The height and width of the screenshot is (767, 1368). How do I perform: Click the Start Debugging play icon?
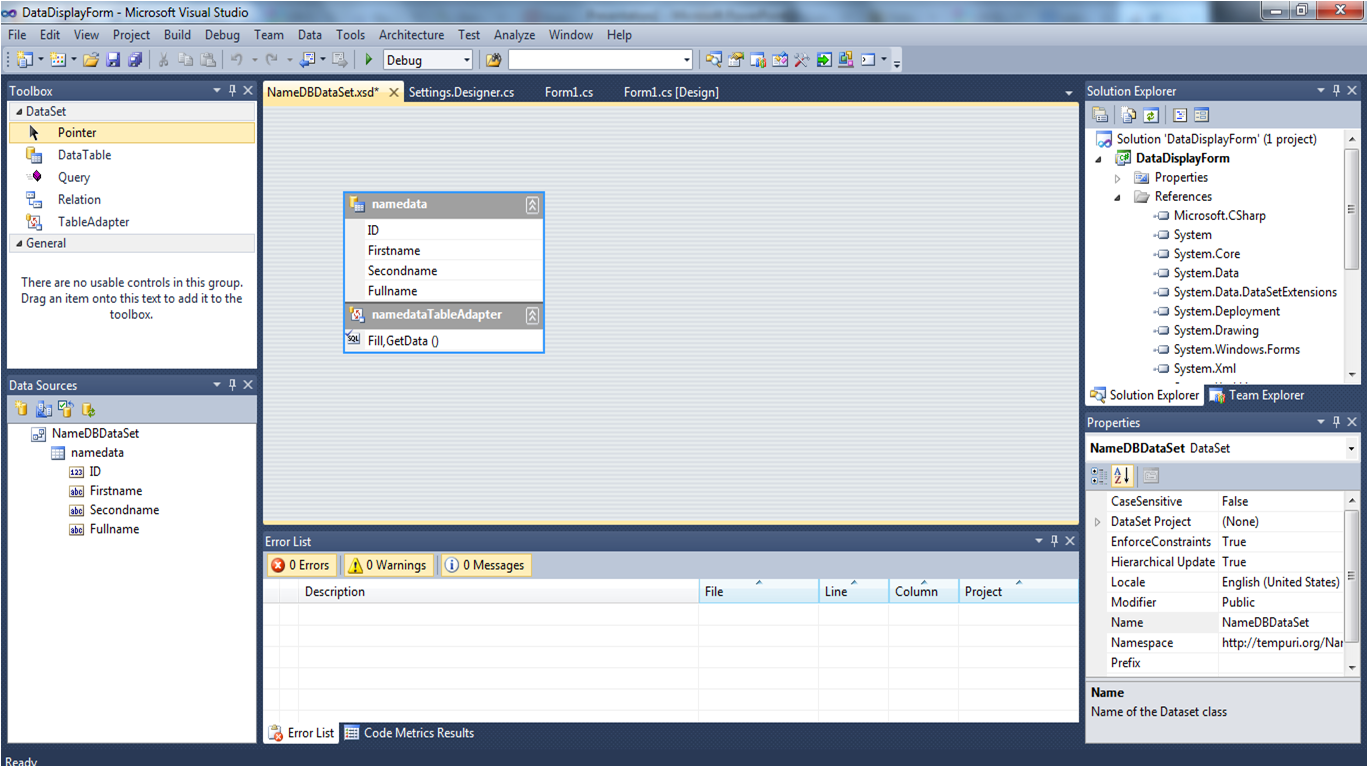coord(369,60)
